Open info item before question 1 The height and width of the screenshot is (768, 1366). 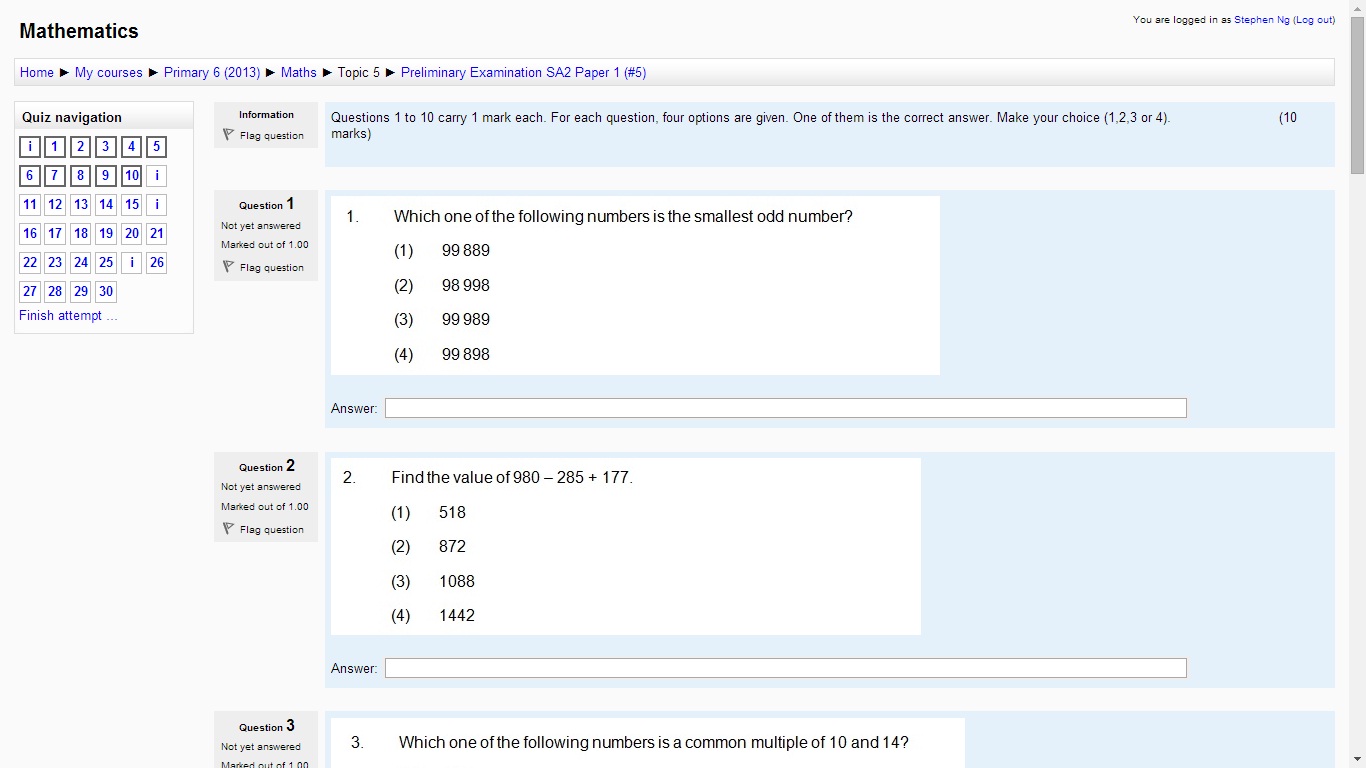(x=30, y=147)
